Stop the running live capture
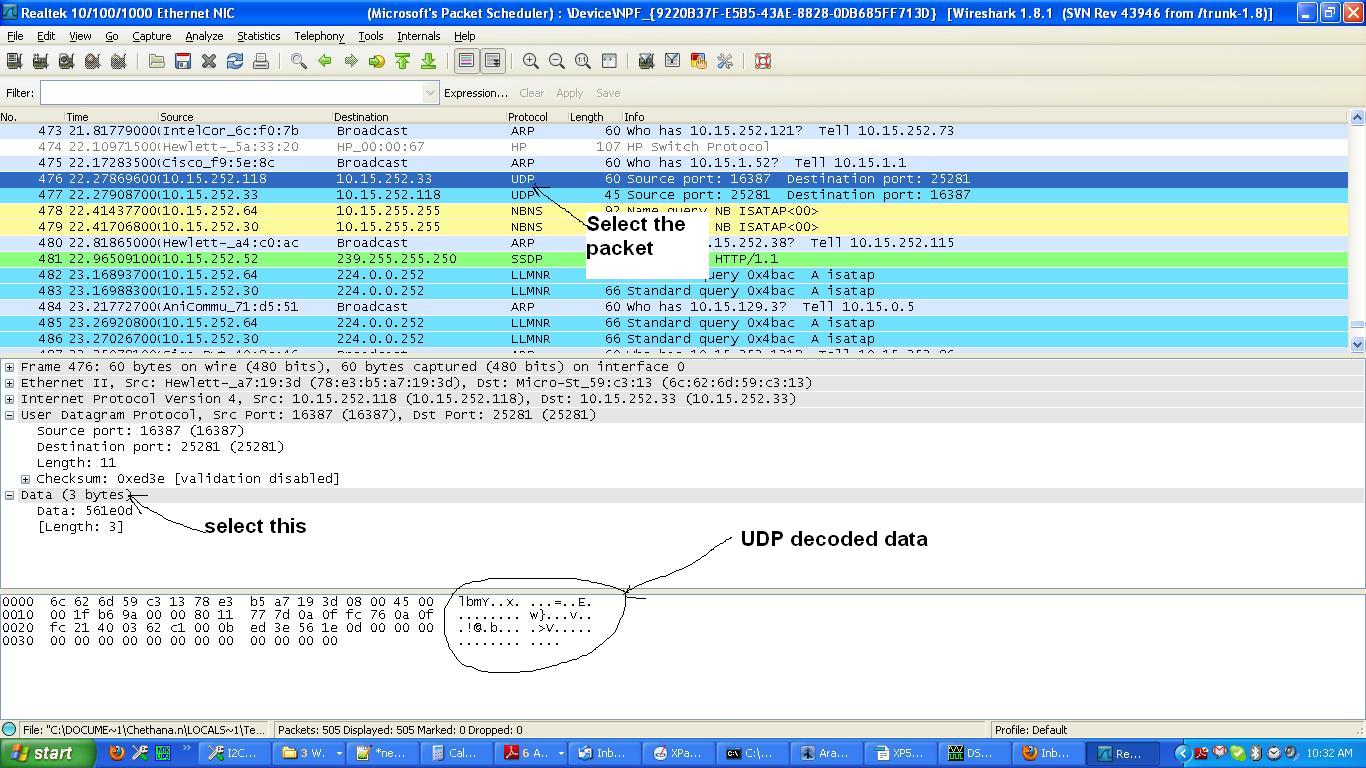 (93, 61)
